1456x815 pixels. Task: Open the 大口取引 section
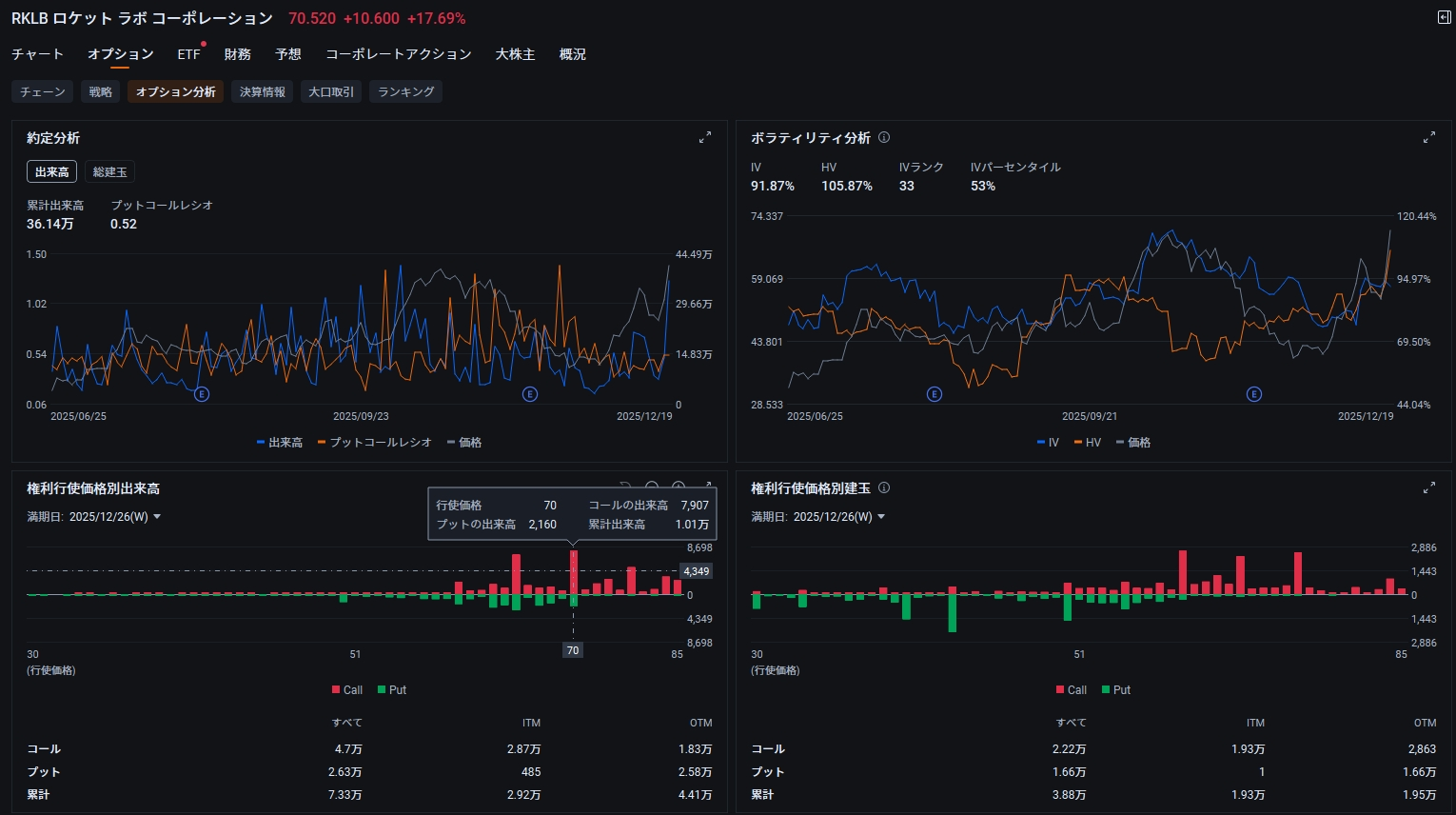pos(331,92)
